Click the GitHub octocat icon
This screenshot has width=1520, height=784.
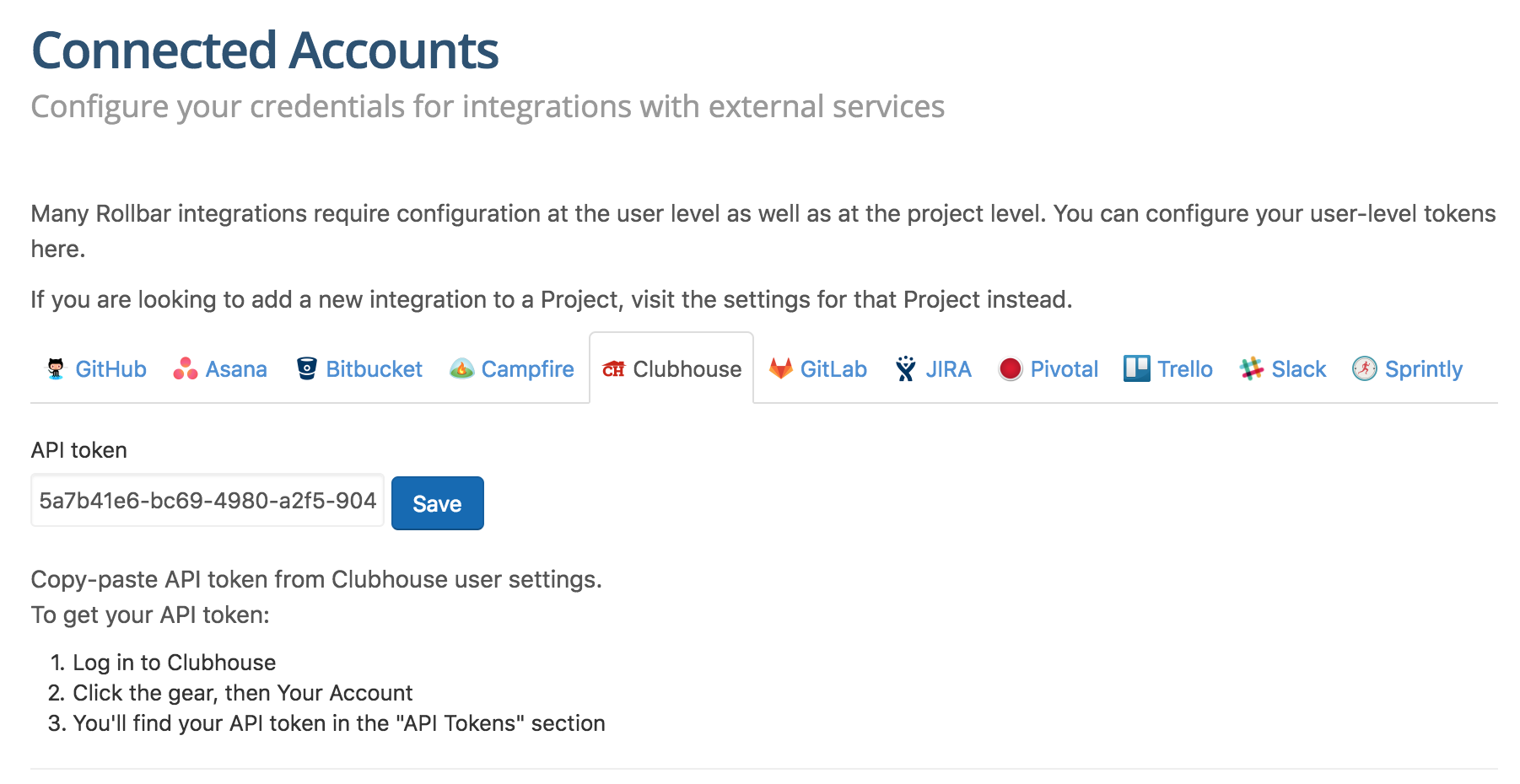[56, 369]
